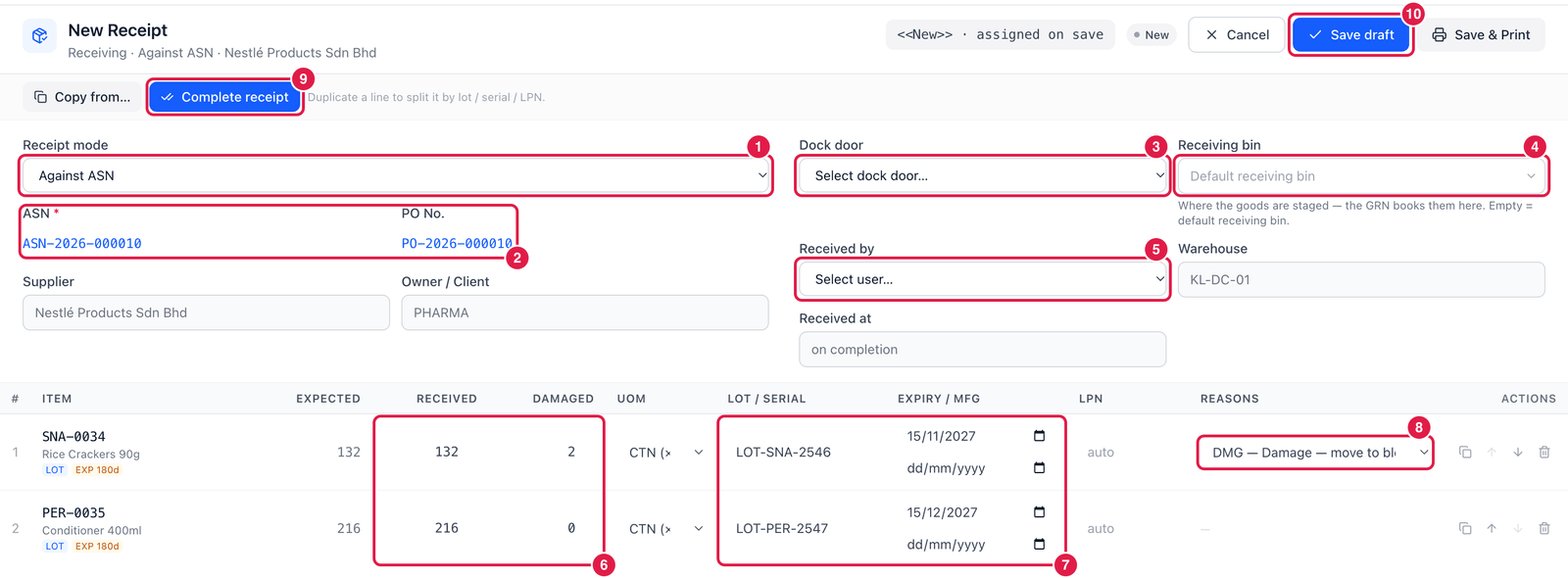Delete the SNA-0034 line
This screenshot has height=578, width=1568.
1544,452
